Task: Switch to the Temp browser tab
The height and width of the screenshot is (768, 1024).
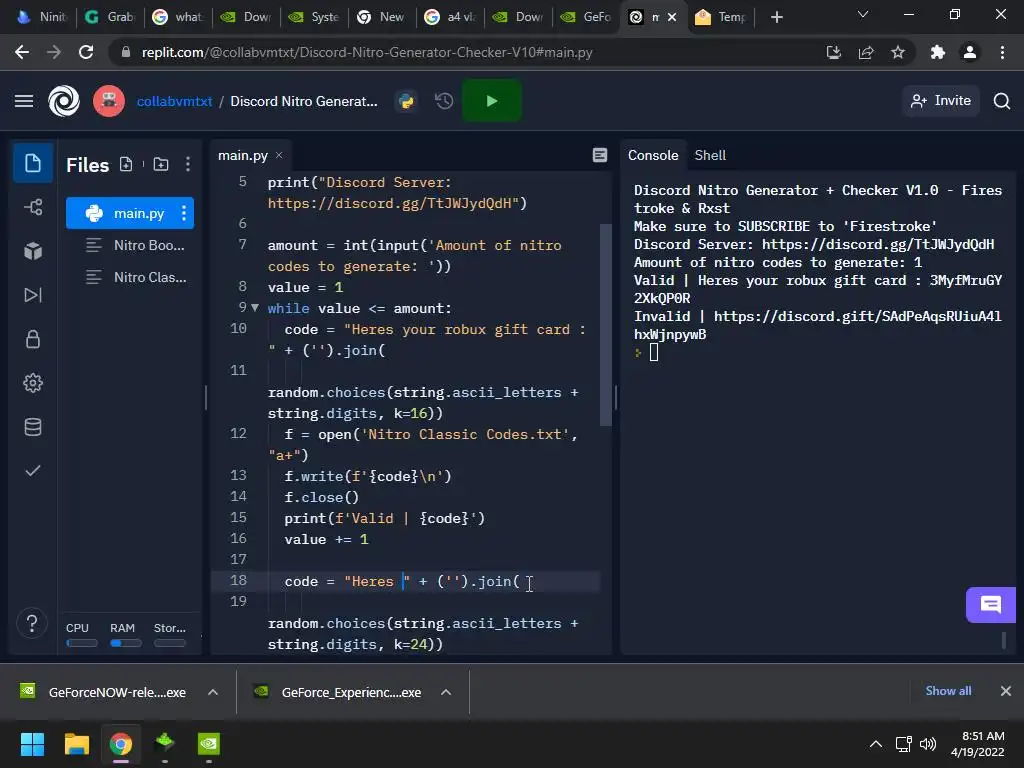Action: [x=720, y=17]
